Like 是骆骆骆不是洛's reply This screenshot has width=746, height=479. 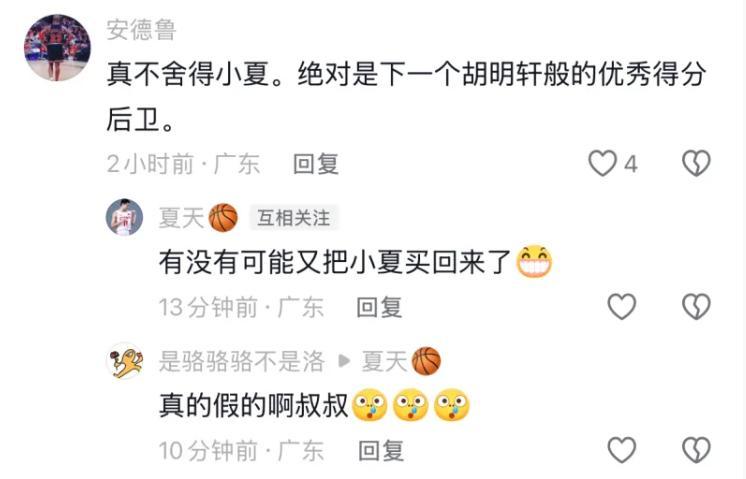[622, 450]
